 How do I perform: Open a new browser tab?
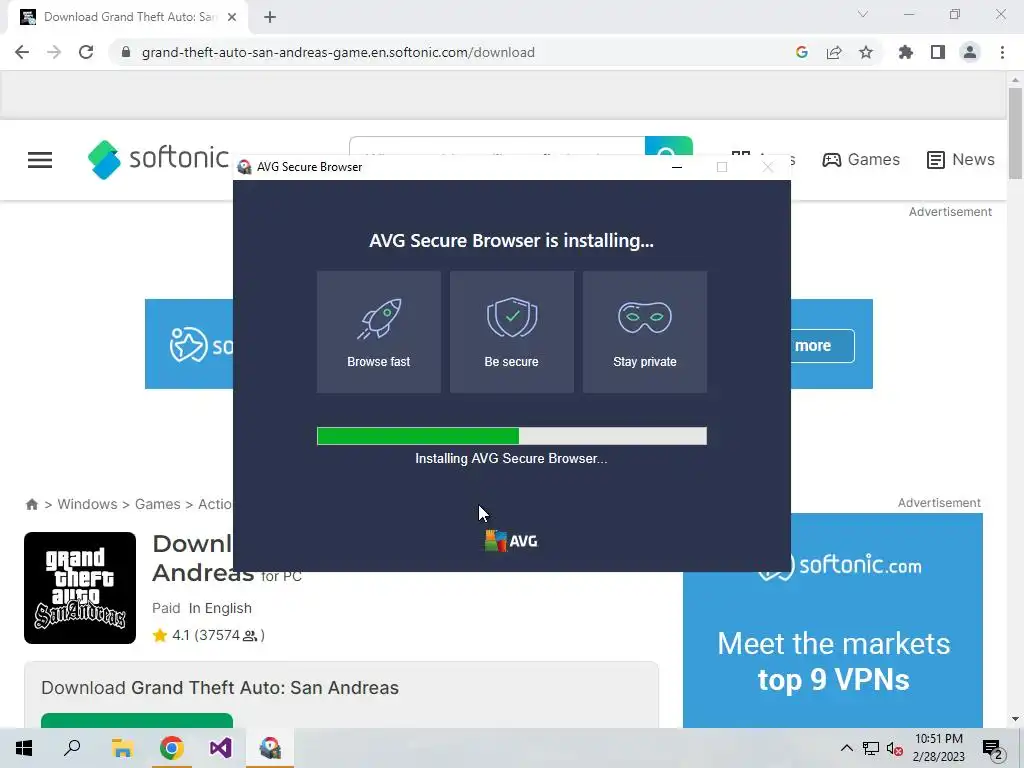click(270, 18)
